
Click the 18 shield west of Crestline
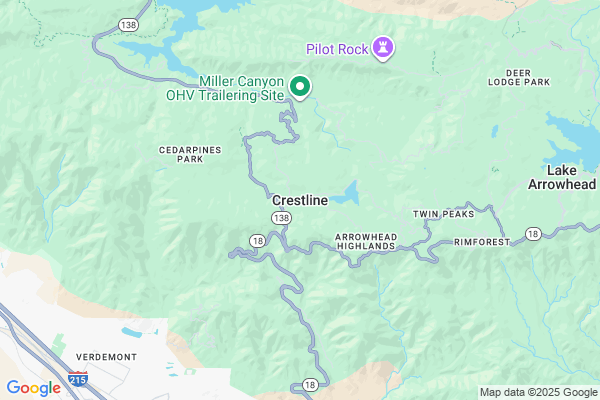(x=258, y=241)
